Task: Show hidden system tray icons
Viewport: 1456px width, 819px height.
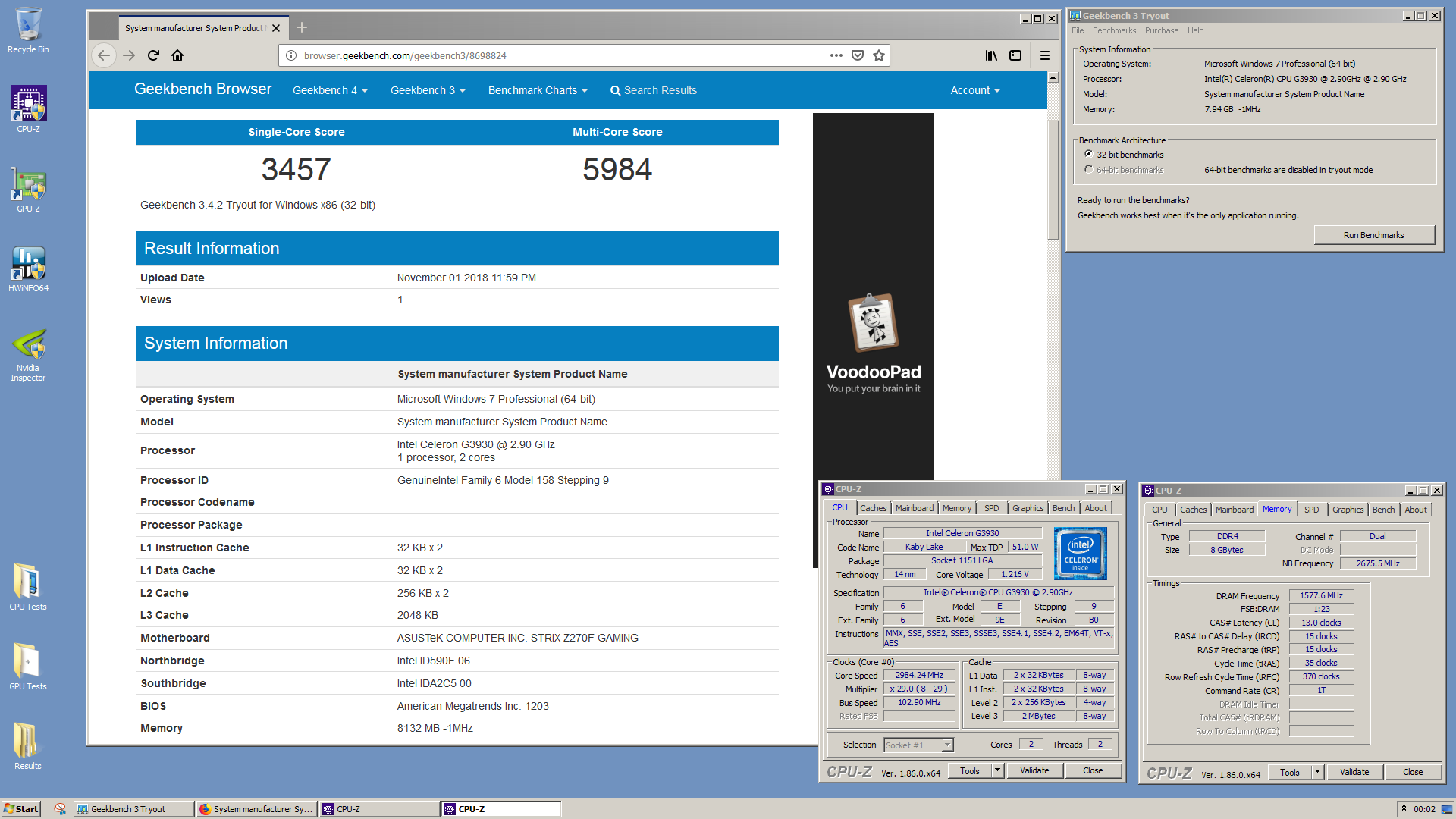Action: (1404, 808)
